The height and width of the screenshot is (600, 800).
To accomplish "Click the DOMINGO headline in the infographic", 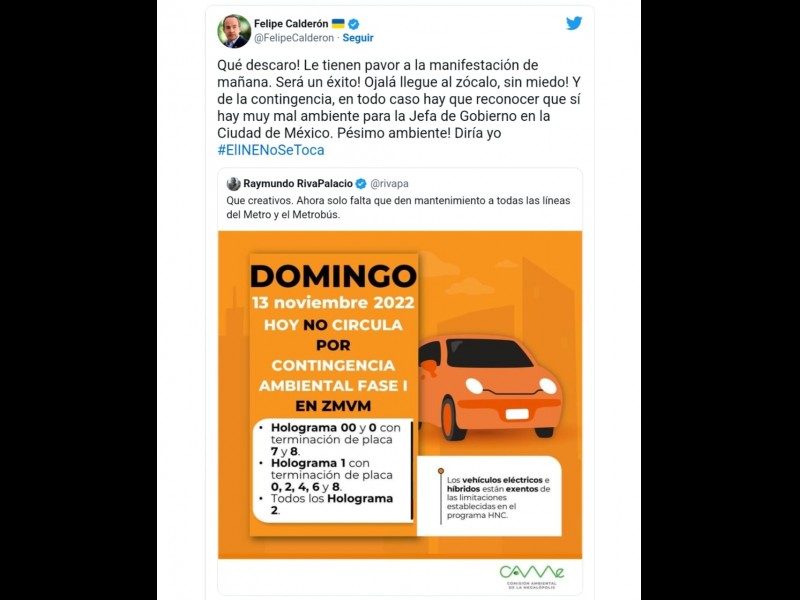I will point(333,277).
